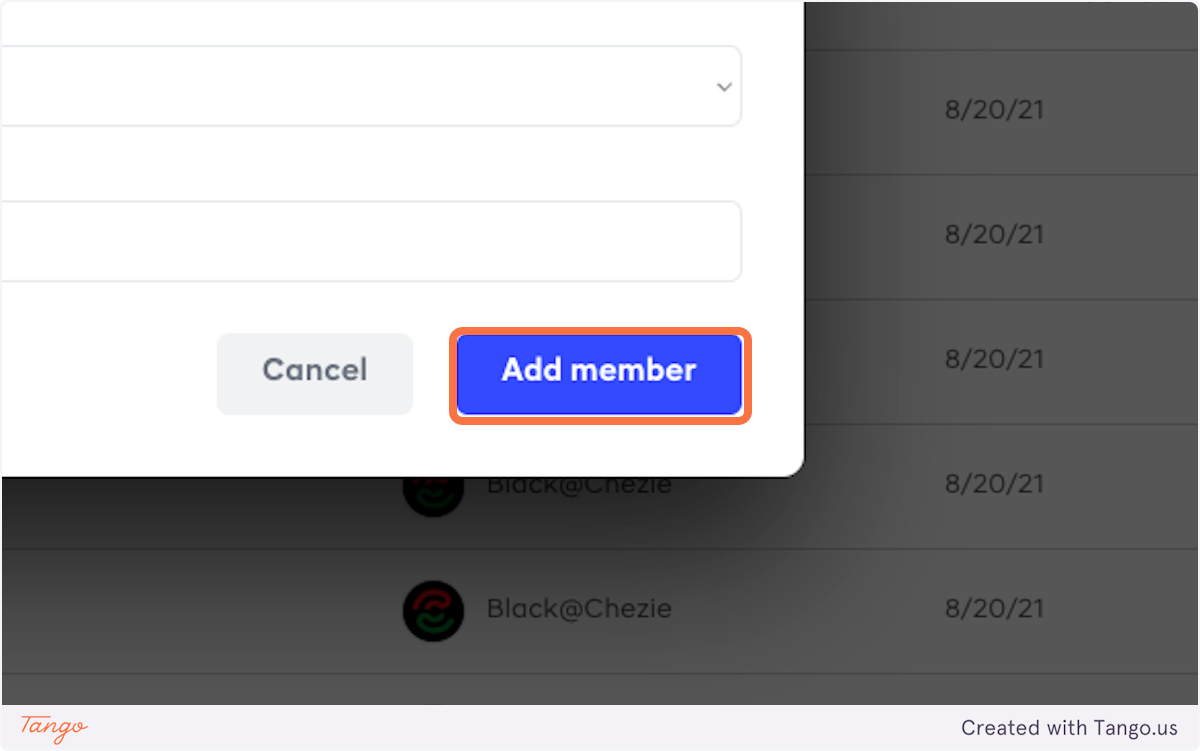Click the Black@Chezie avatar icon in the bottom row
The width and height of the screenshot is (1200, 751).
click(x=433, y=609)
